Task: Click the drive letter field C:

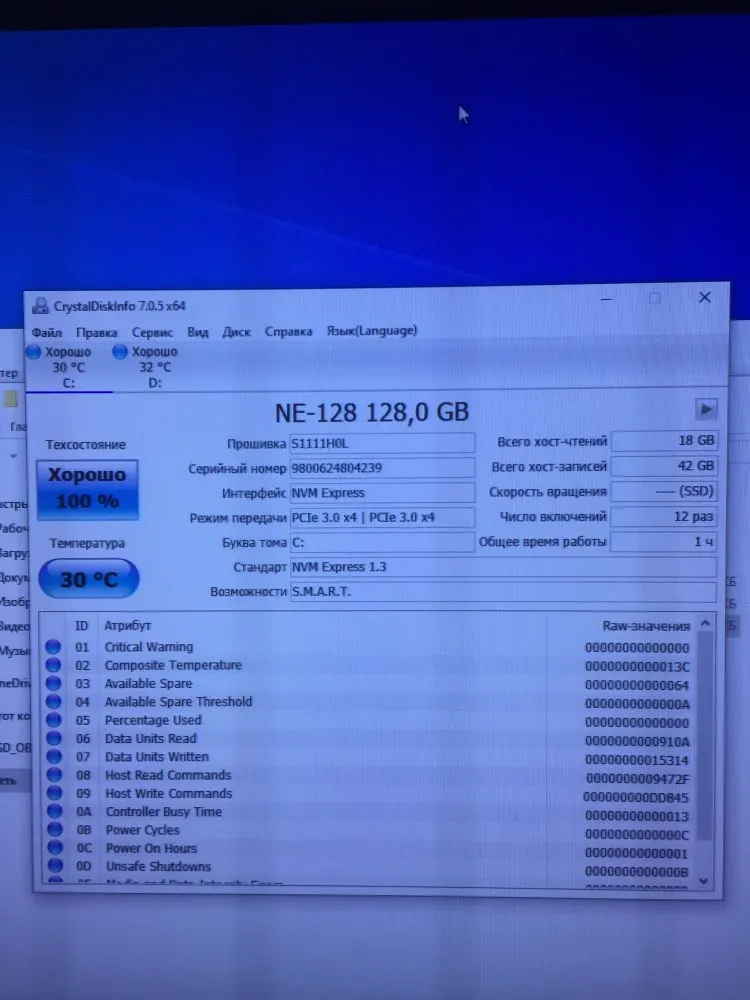Action: tap(382, 542)
